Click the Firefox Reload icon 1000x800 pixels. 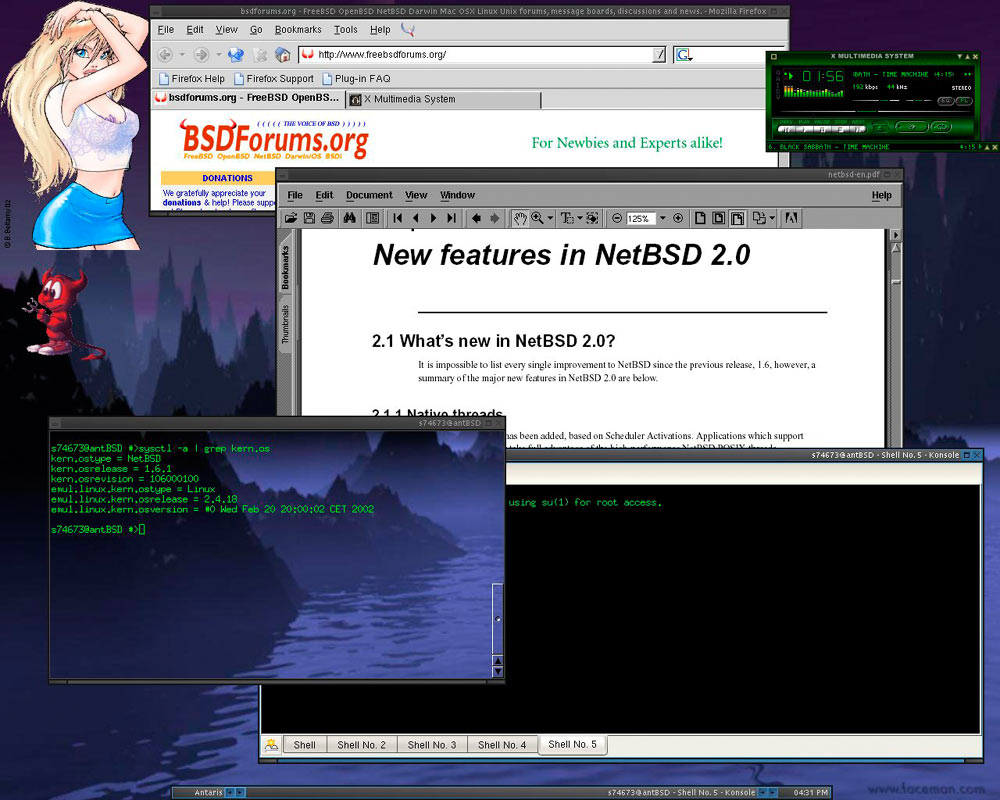coord(235,55)
